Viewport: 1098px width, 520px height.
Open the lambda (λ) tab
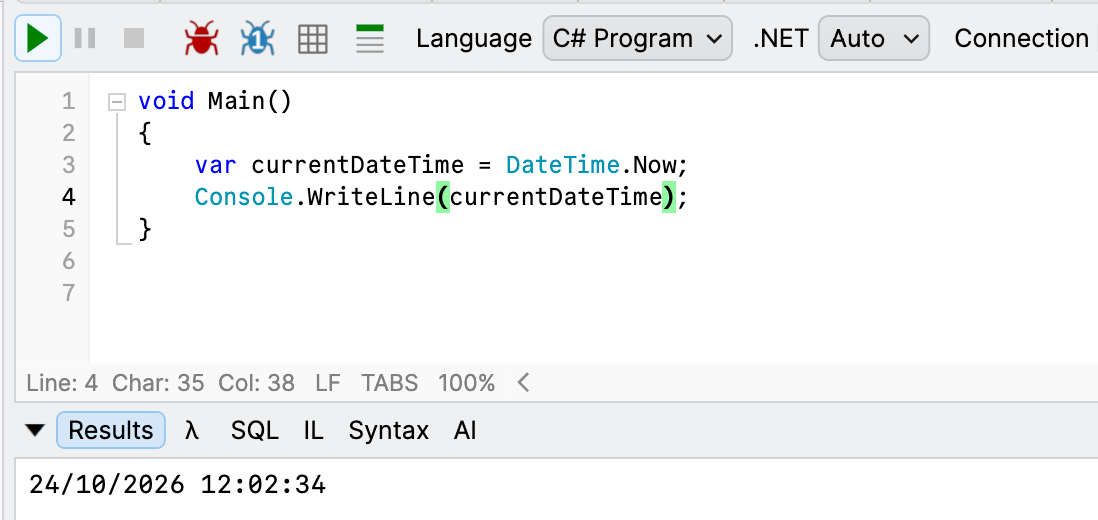(x=192, y=430)
